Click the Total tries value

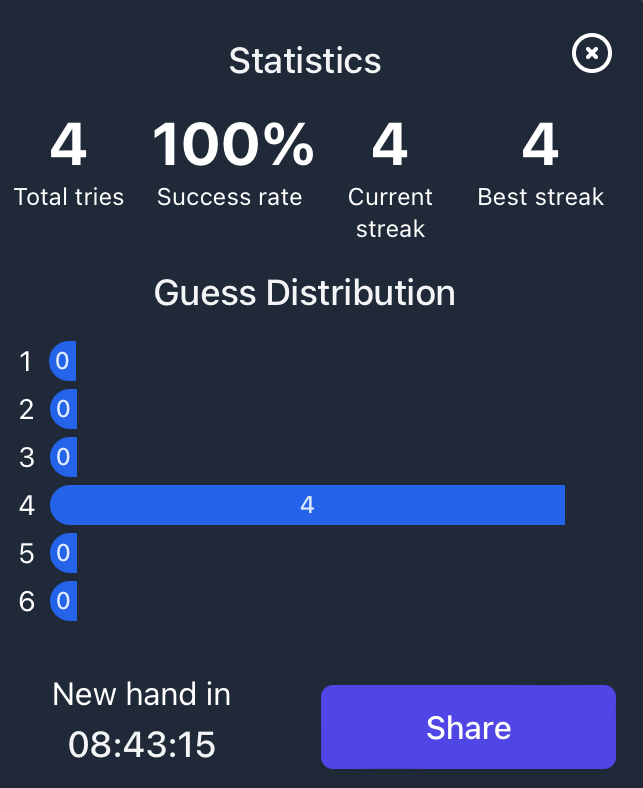click(68, 145)
